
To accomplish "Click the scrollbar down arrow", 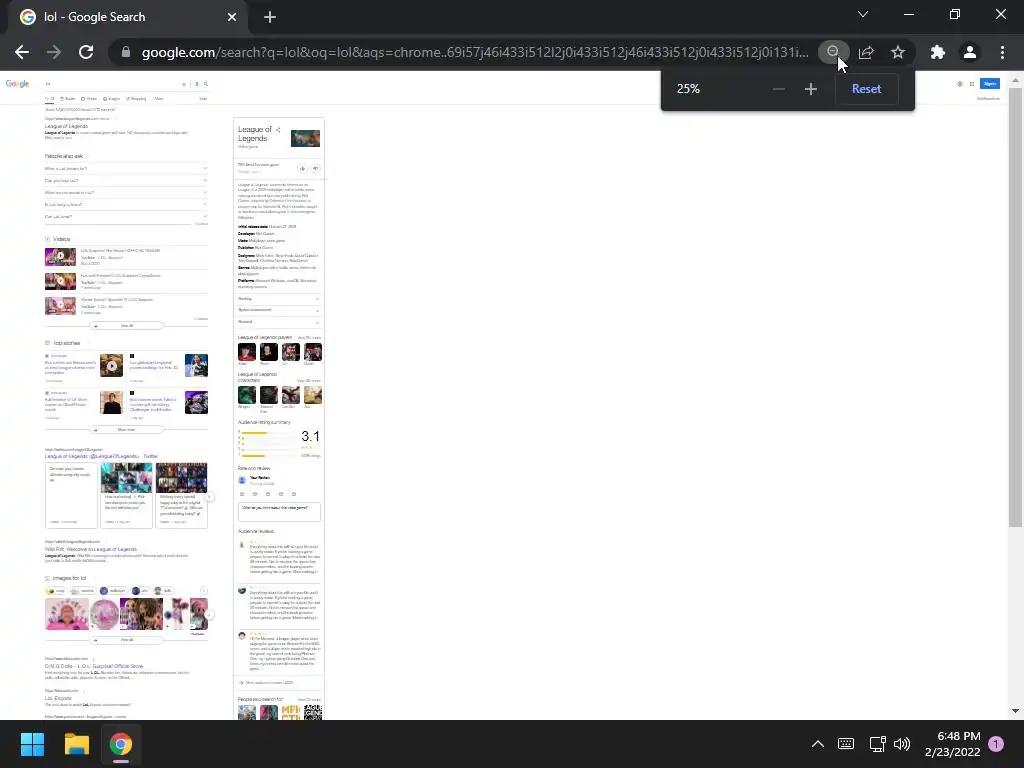I will tap(1015, 711).
